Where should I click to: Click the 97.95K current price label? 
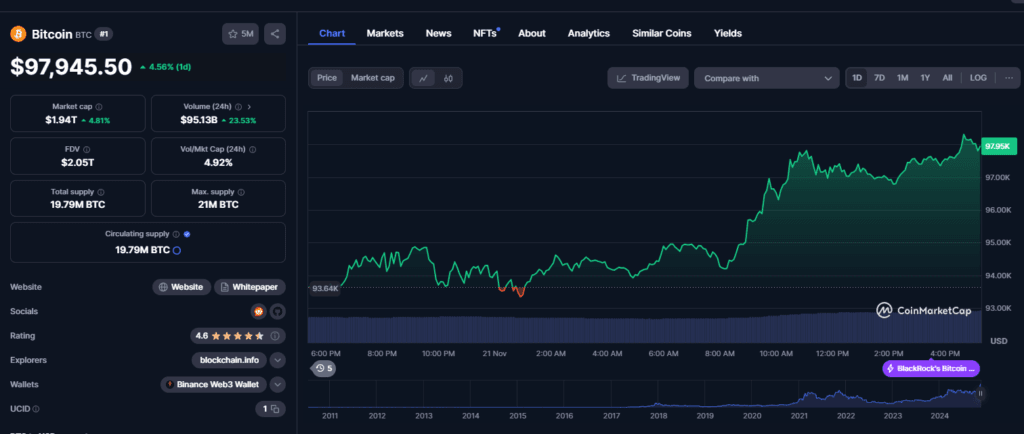[x=999, y=146]
